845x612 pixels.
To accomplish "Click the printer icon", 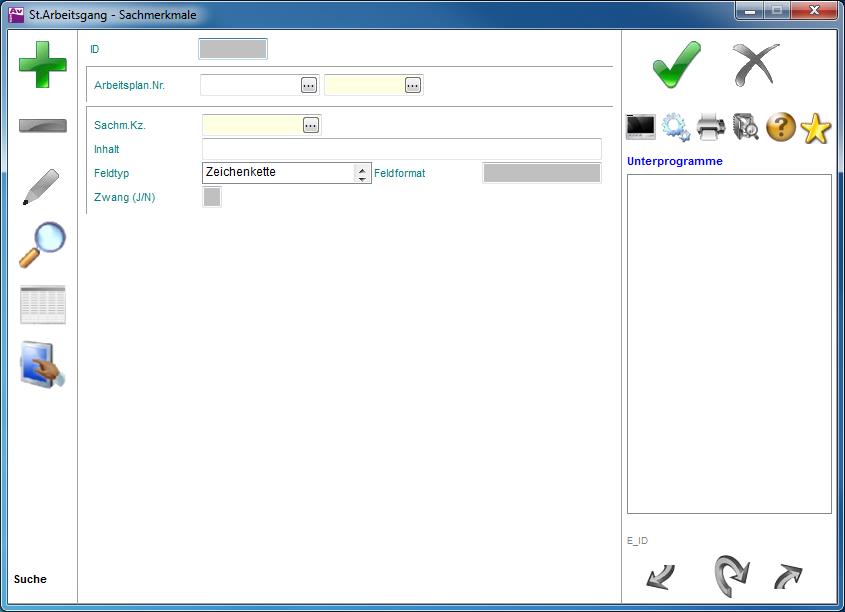I will [x=711, y=127].
